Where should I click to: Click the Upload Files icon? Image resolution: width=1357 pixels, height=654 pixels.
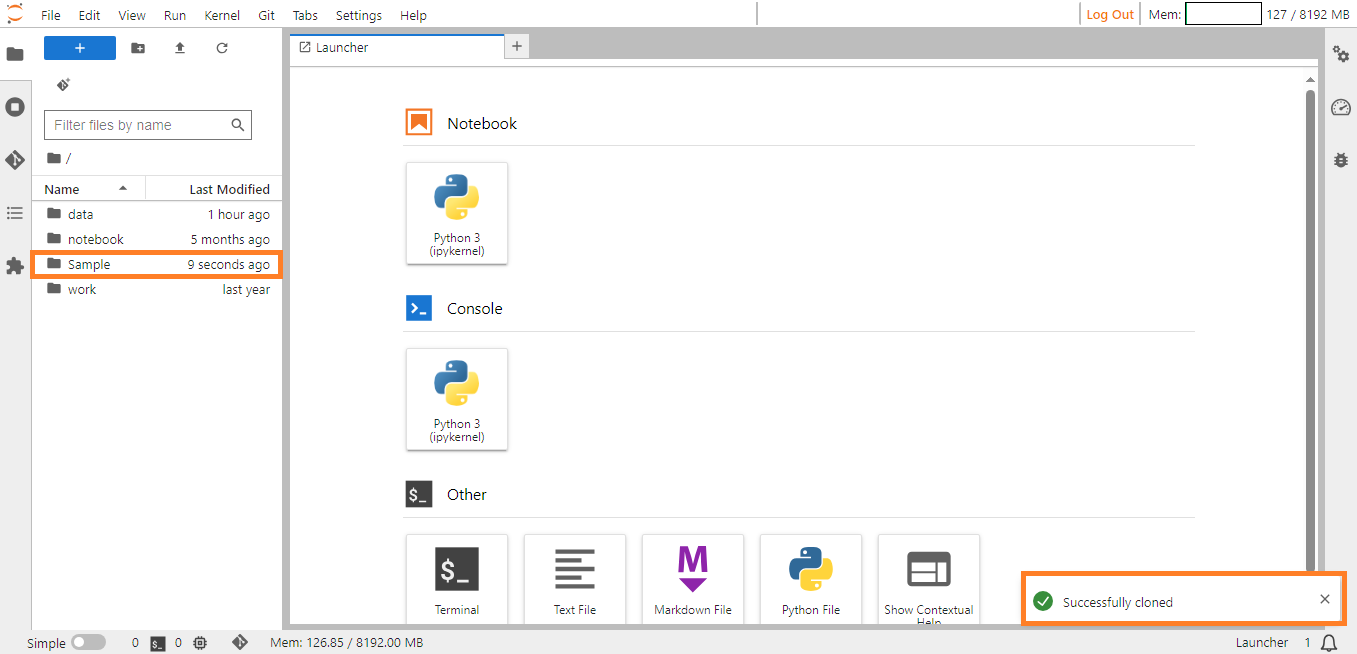pyautogui.click(x=180, y=48)
